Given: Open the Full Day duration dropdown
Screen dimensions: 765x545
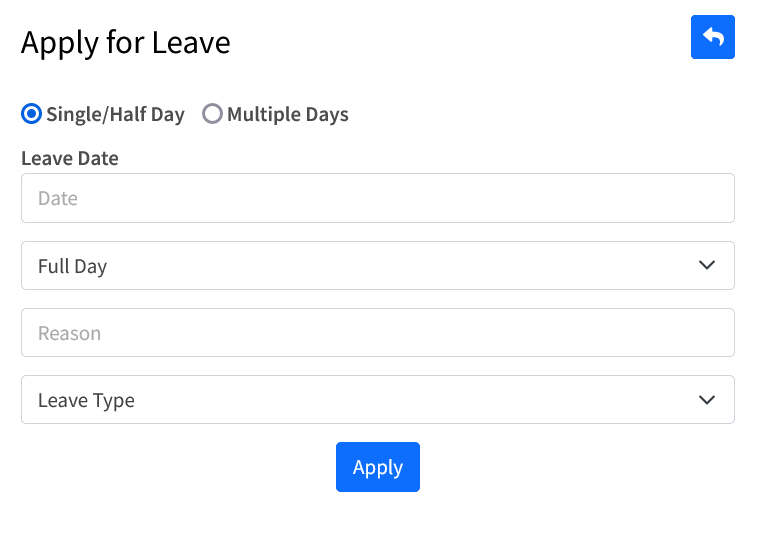Looking at the screenshot, I should pyautogui.click(x=377, y=265).
